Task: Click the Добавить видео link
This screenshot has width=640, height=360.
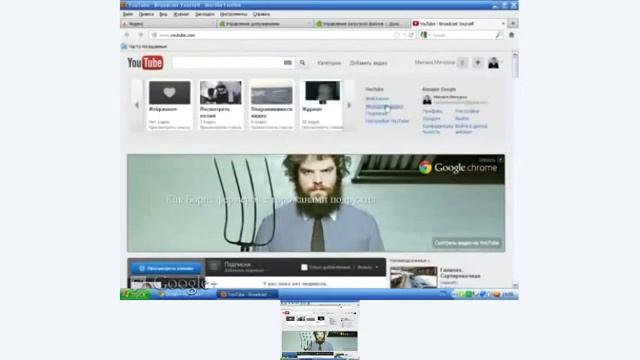Action: tap(368, 63)
